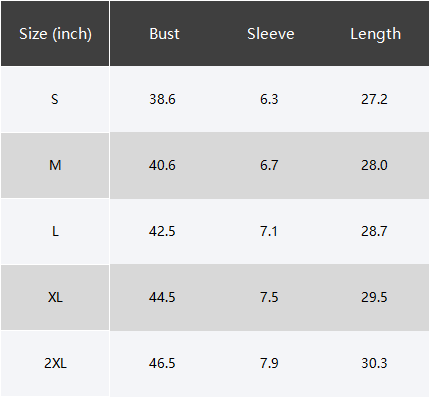Screen dimensions: 429x397
Task: Select the Sleeve column header
Action: (271, 34)
